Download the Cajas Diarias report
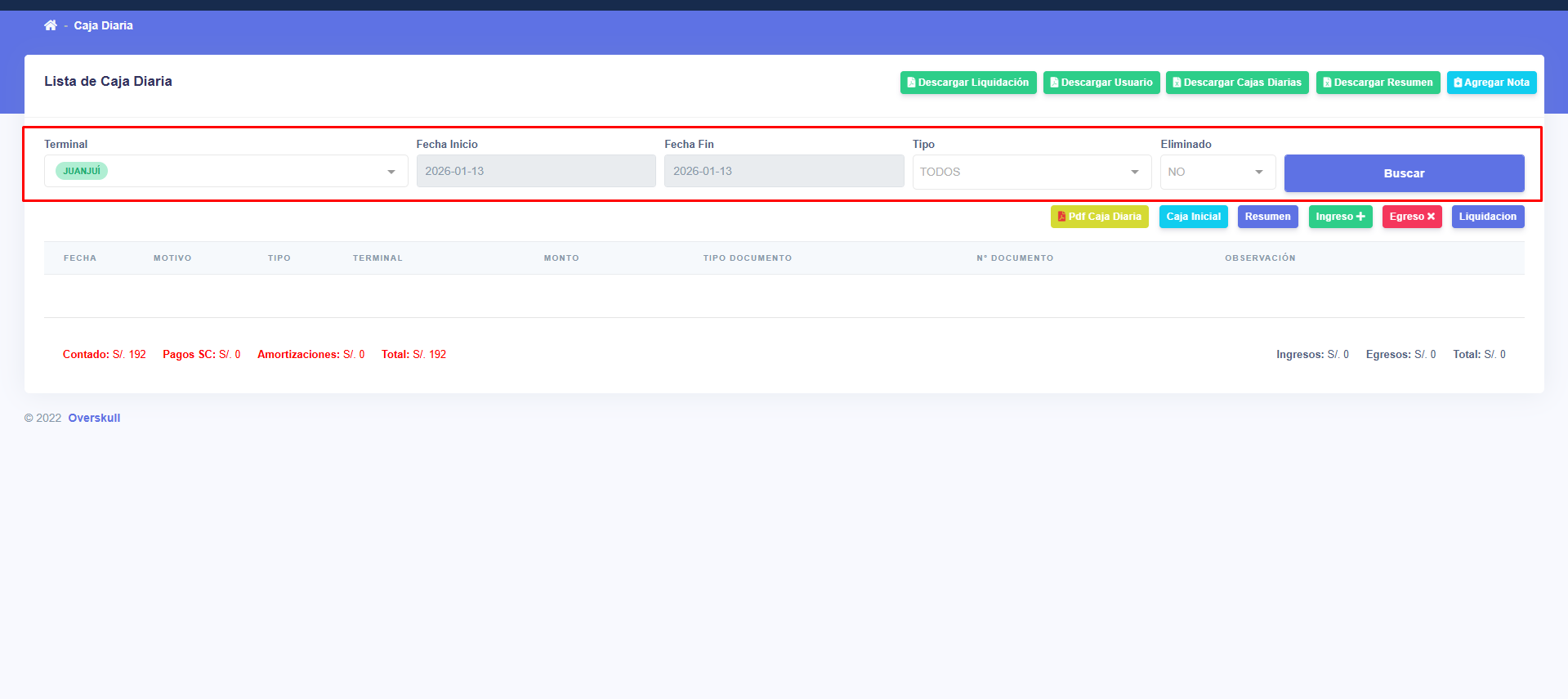The width and height of the screenshot is (1568, 699). (1236, 83)
